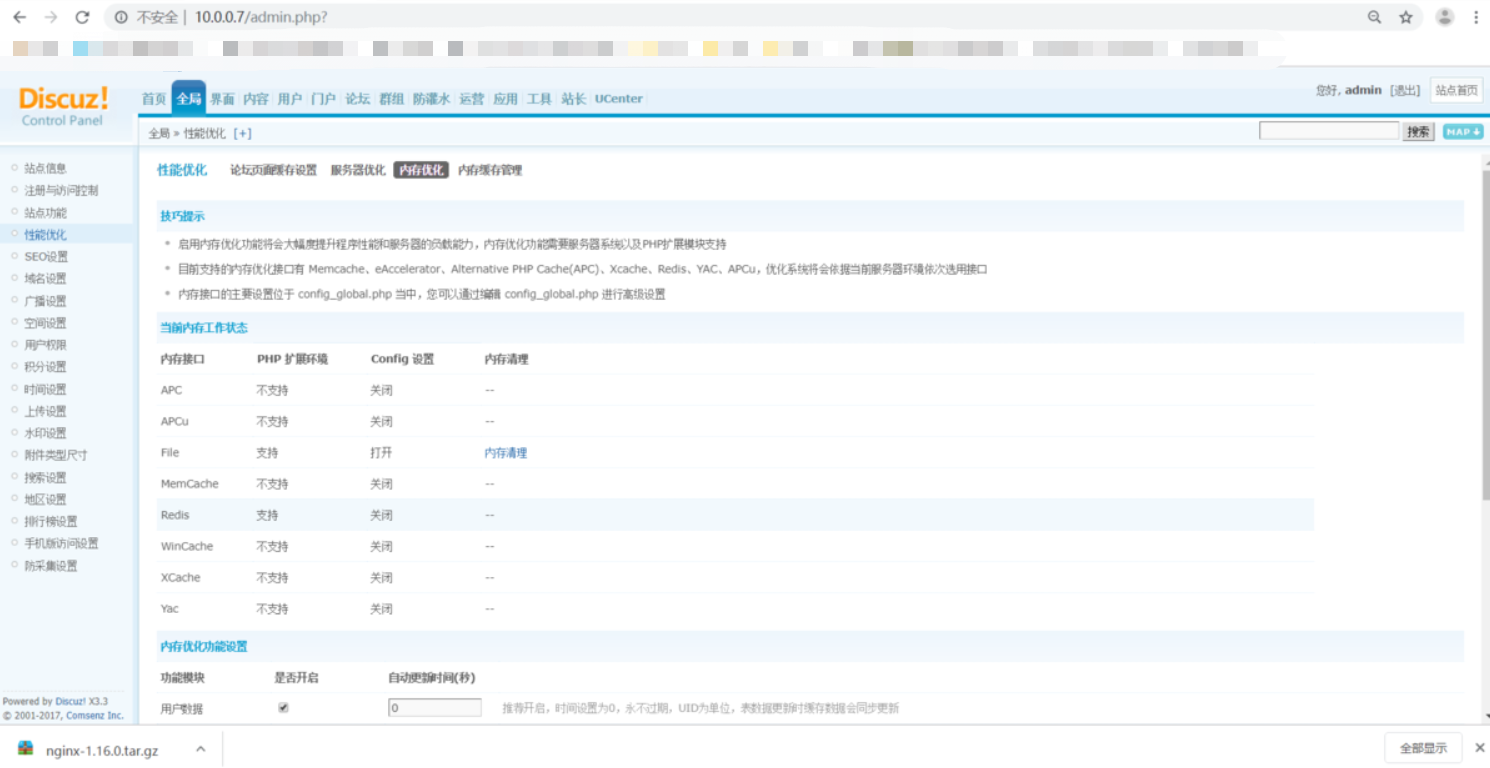
Task: Open SEO设置 in sidebar
Action: pos(46,256)
